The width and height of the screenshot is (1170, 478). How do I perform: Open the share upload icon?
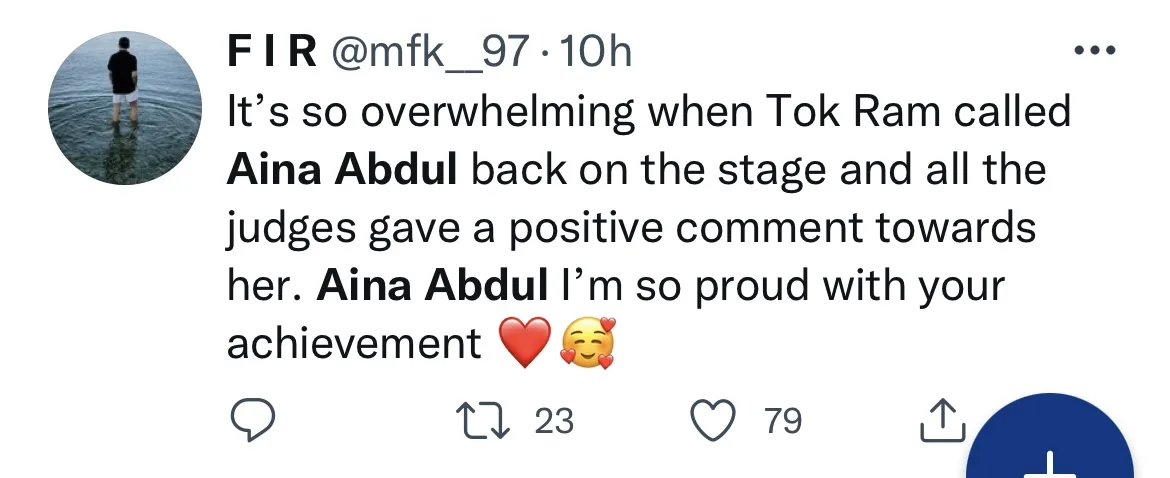pyautogui.click(x=941, y=422)
